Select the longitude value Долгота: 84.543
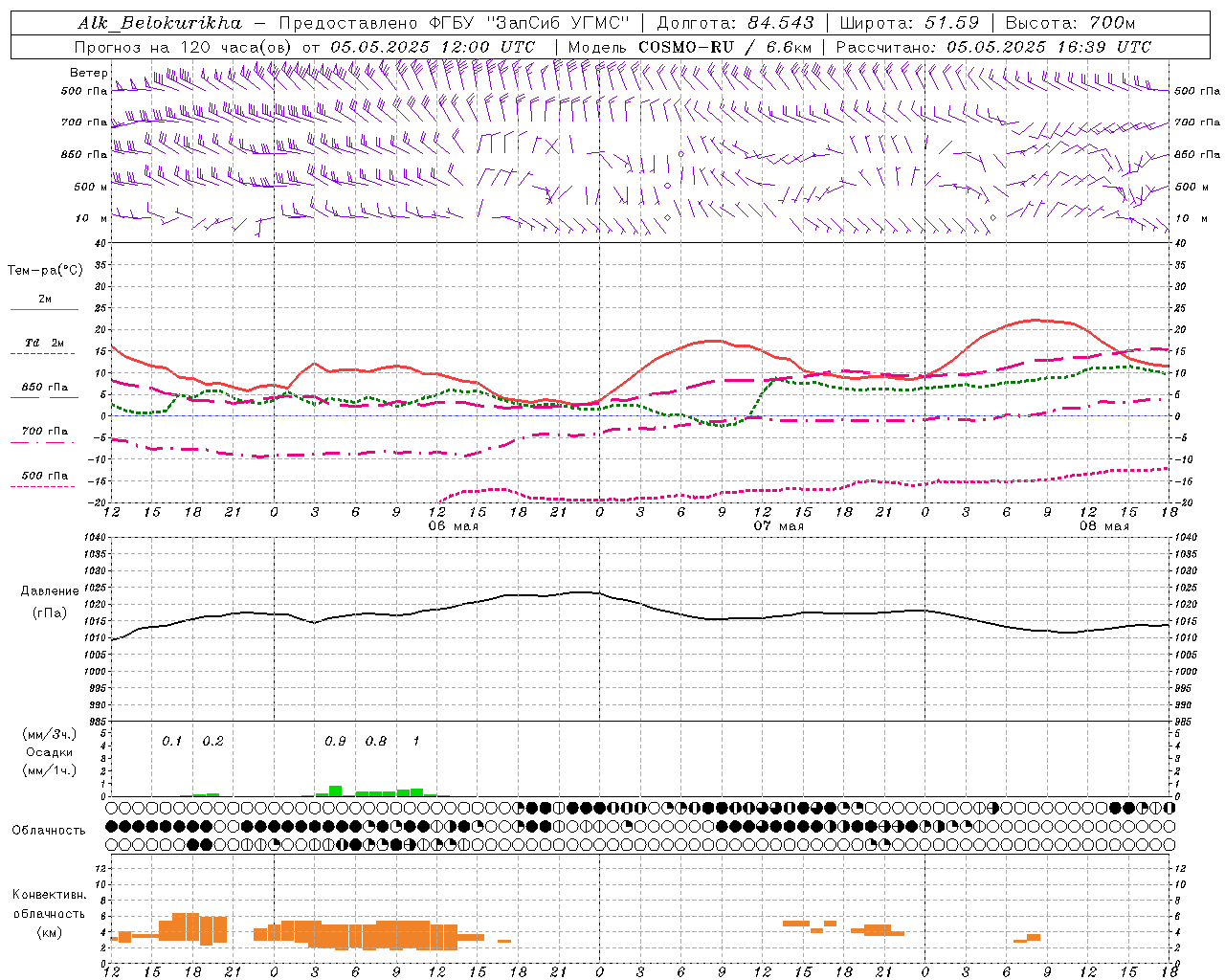Screen dimensions: 1225x980 (735, 23)
